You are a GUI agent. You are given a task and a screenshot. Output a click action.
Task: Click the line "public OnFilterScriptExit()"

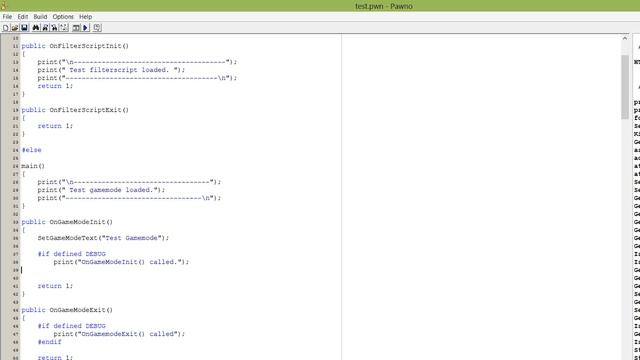[x=75, y=110]
